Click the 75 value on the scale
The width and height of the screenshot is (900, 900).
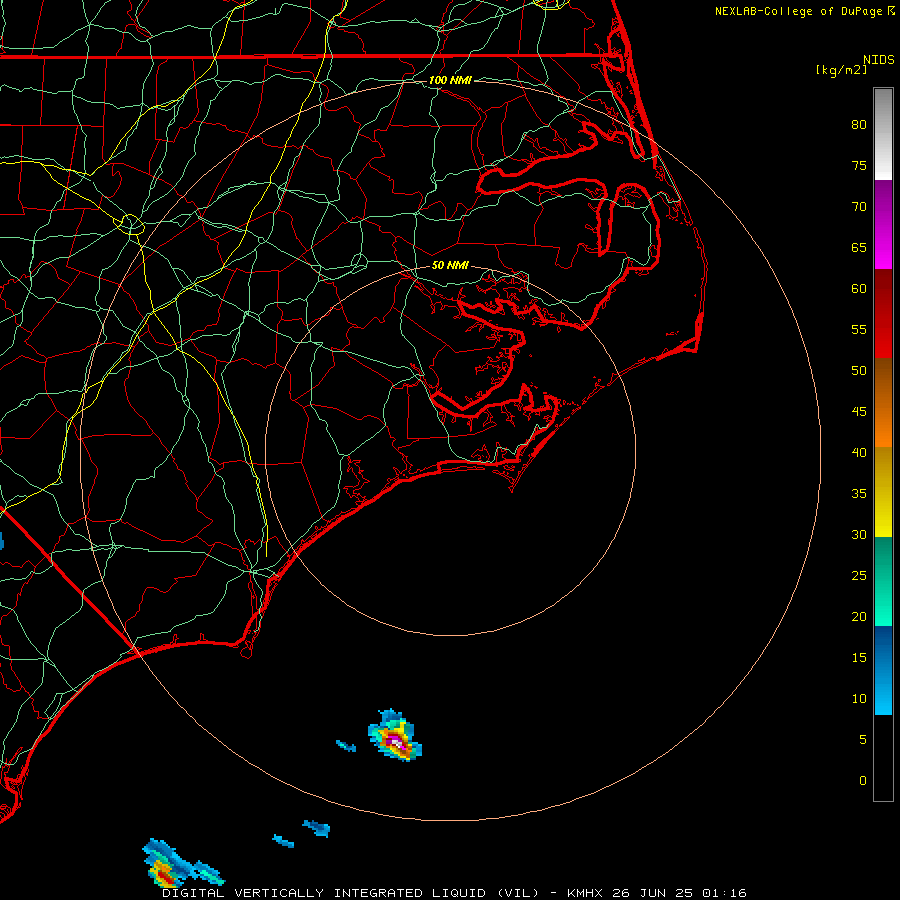[859, 165]
